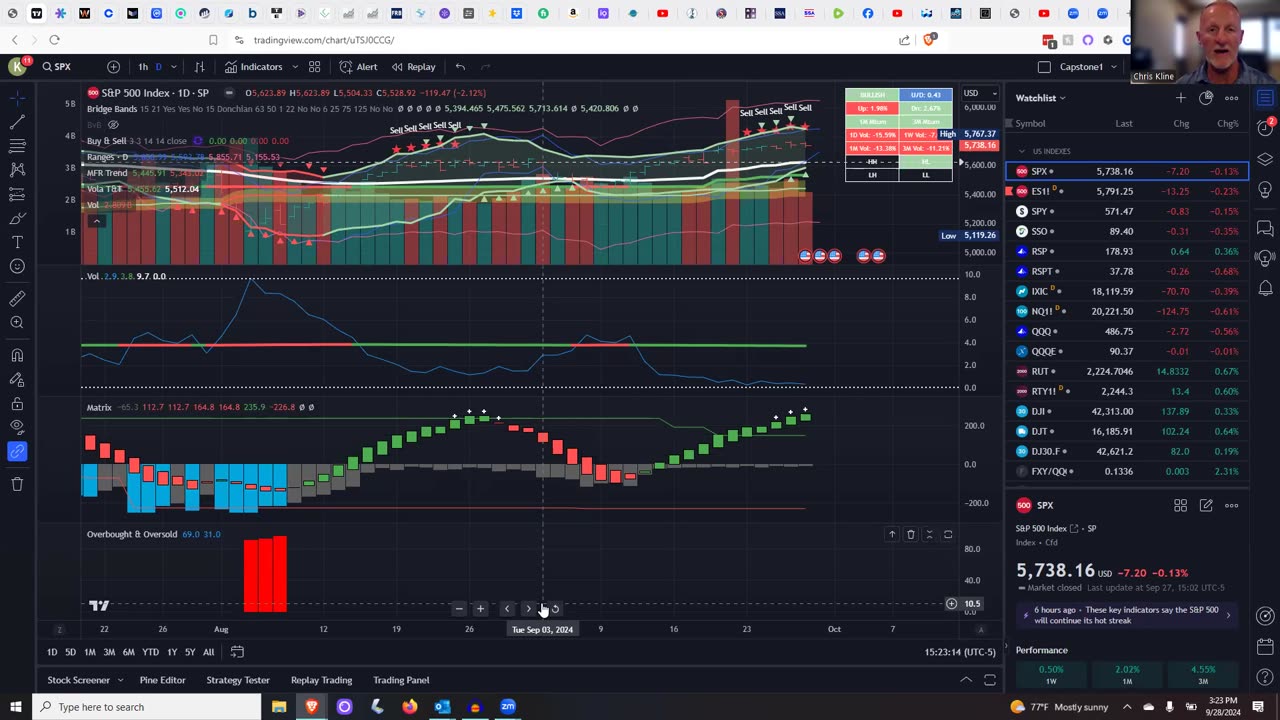Remove objects with trash icon
The image size is (1280, 720).
17,484
